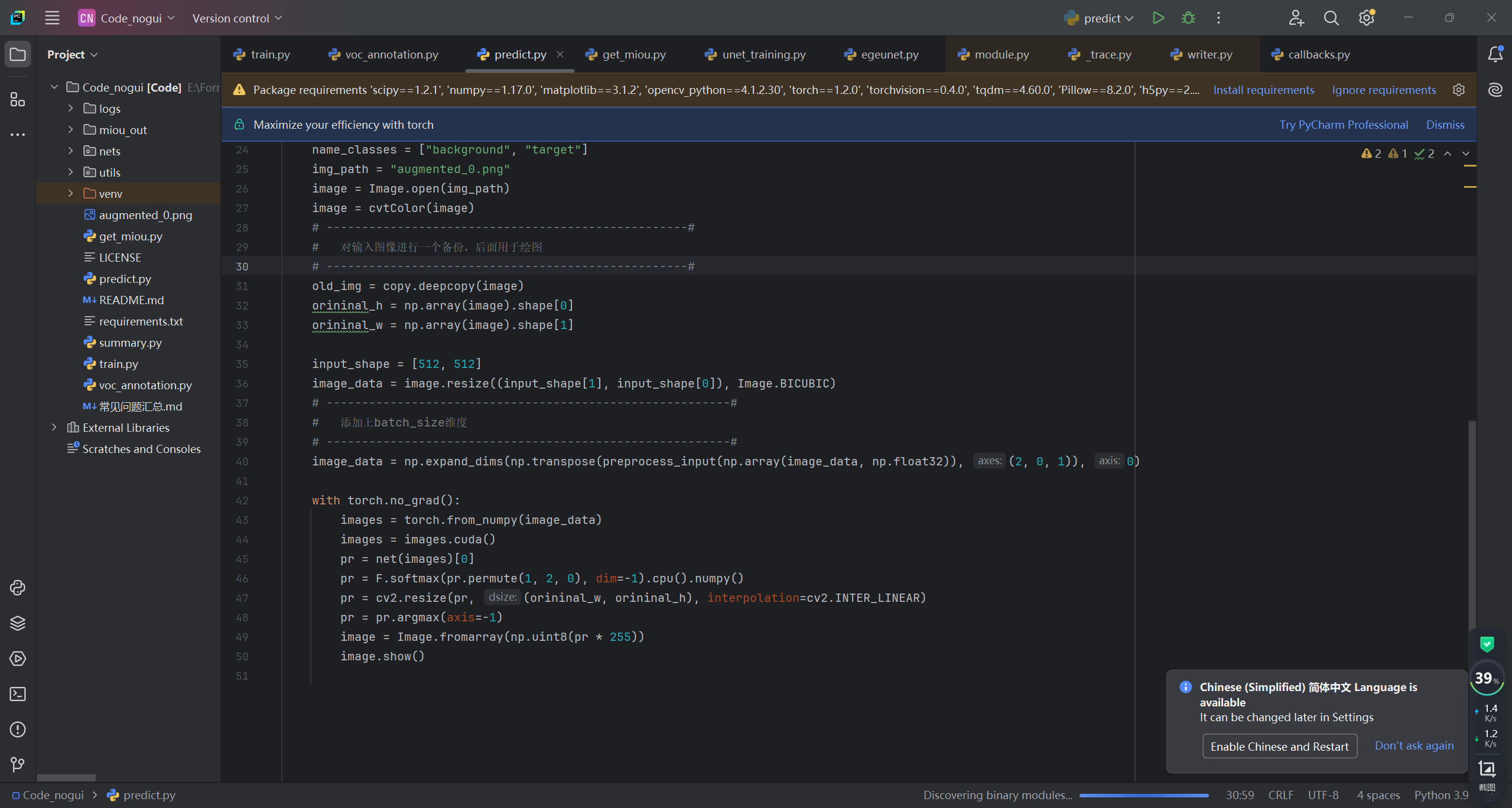Viewport: 1512px width, 808px height.
Task: Run the predict configuration
Action: (x=1158, y=18)
